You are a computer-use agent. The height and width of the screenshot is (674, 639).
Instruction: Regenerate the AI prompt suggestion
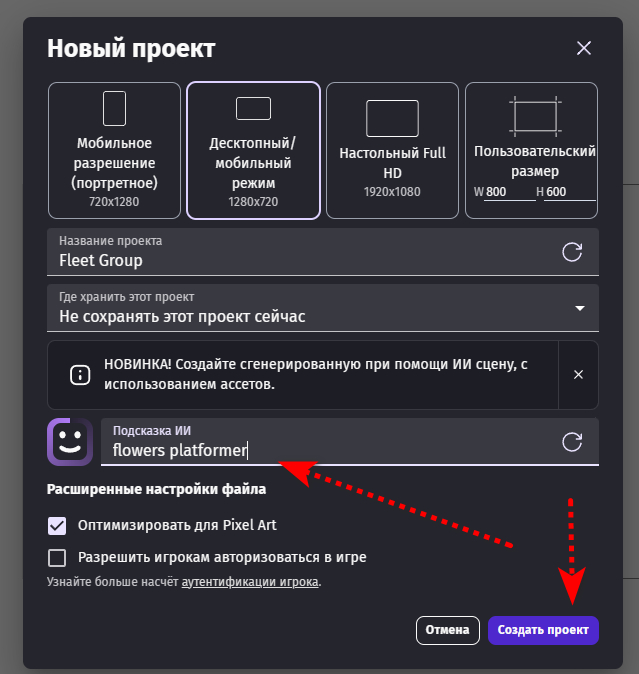572,441
